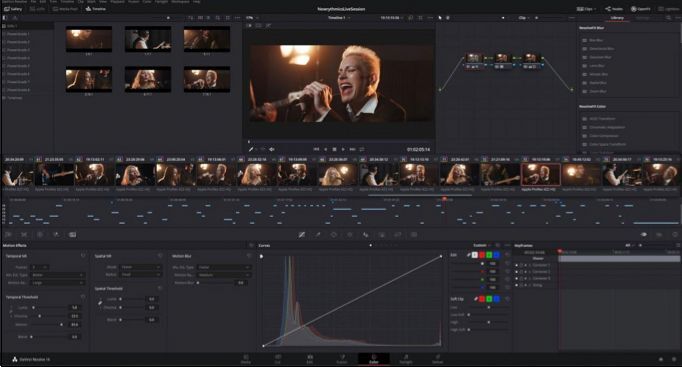Open Project Settings gear icon
The height and width of the screenshot is (367, 682).
(x=675, y=359)
